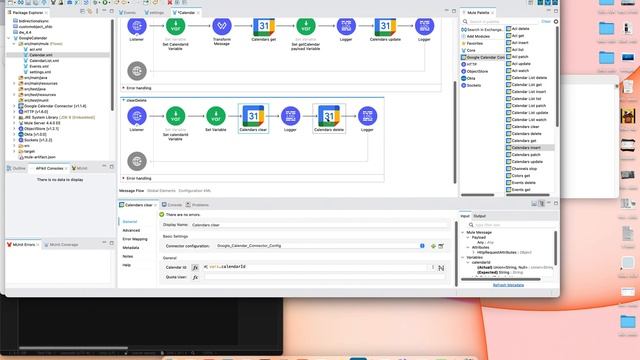This screenshot has height=360, width=640.
Task: Click the plain Set Variable node in clearDelete flow
Action: point(216,116)
